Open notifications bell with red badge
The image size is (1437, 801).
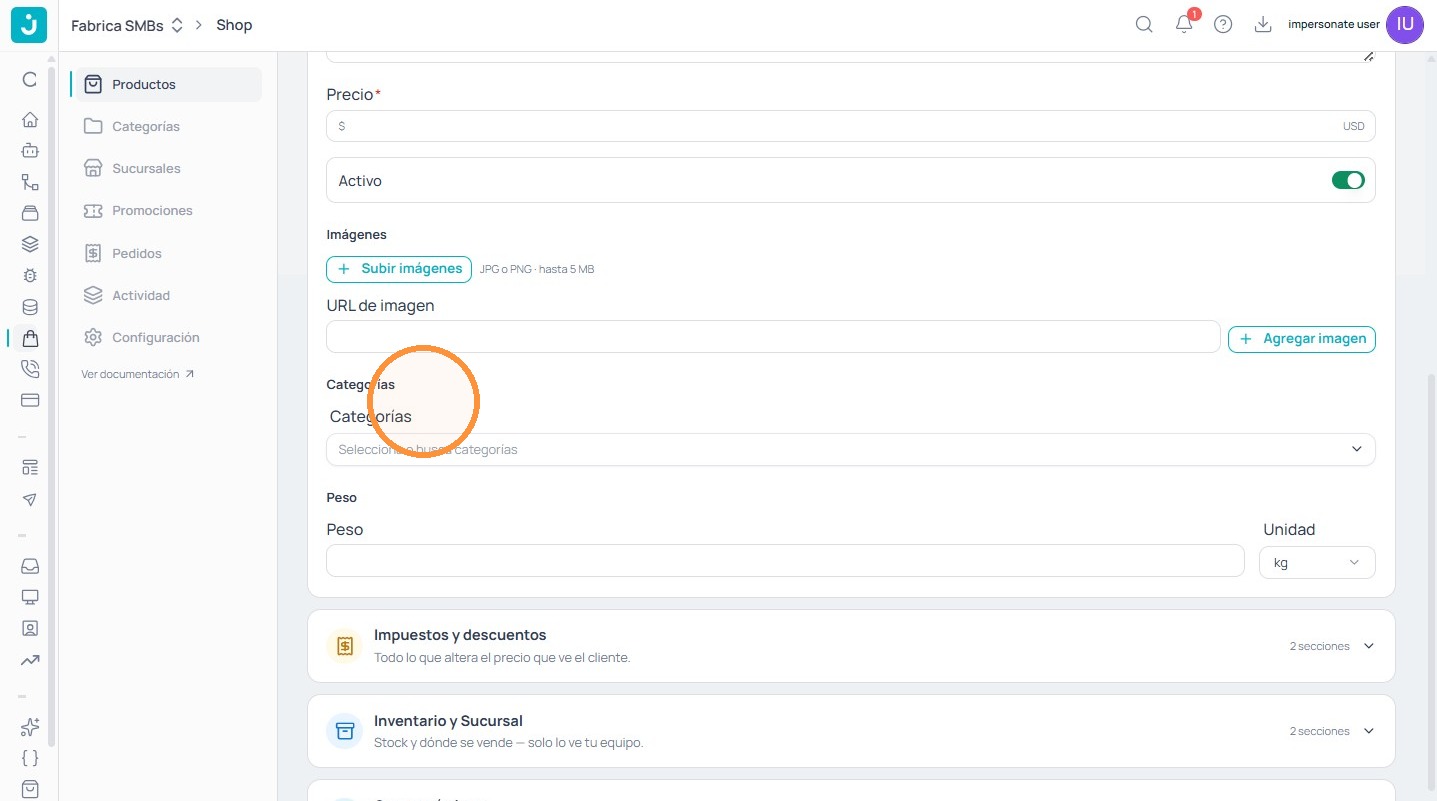pos(1185,24)
